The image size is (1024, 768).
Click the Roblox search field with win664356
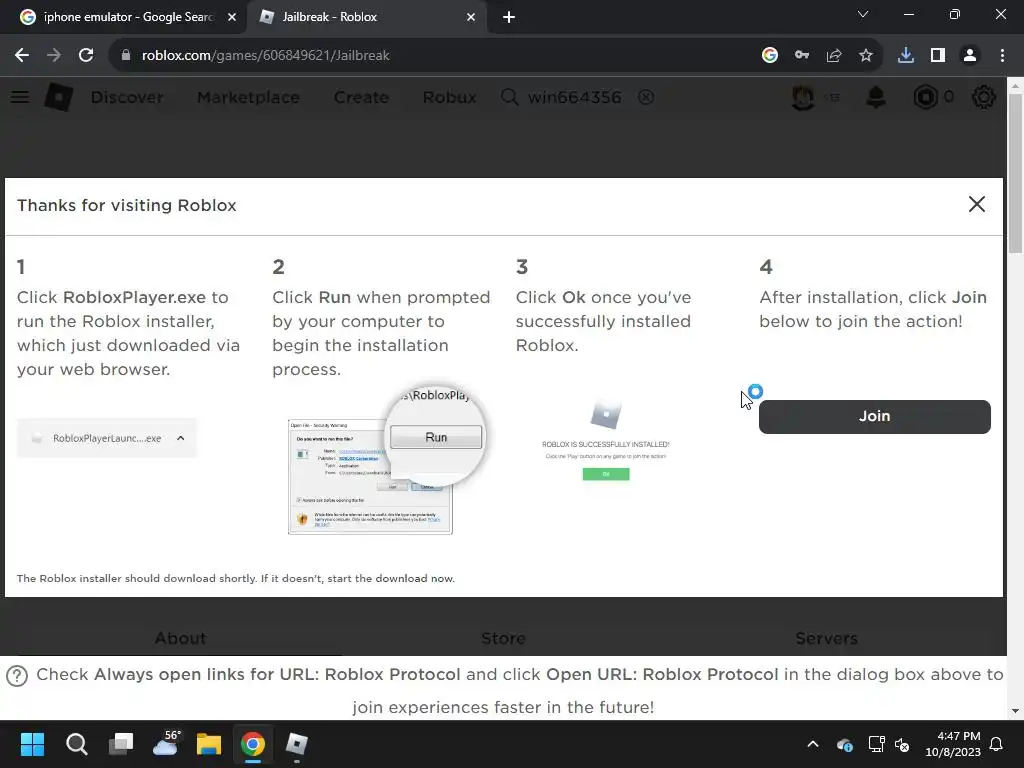pyautogui.click(x=575, y=97)
